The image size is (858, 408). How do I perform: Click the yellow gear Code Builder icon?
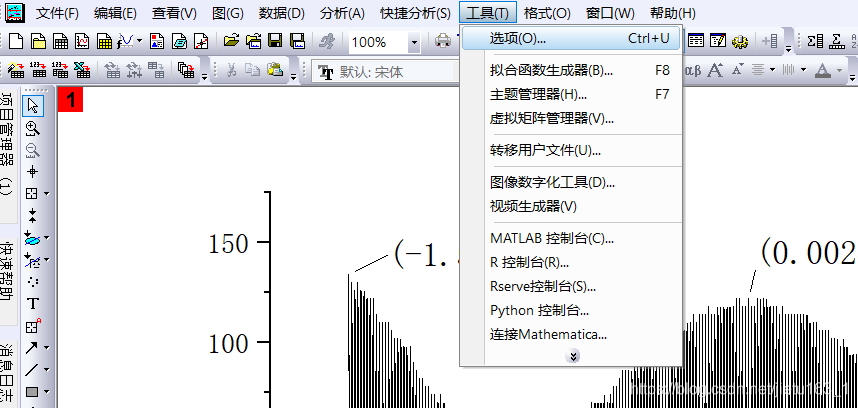(740, 41)
